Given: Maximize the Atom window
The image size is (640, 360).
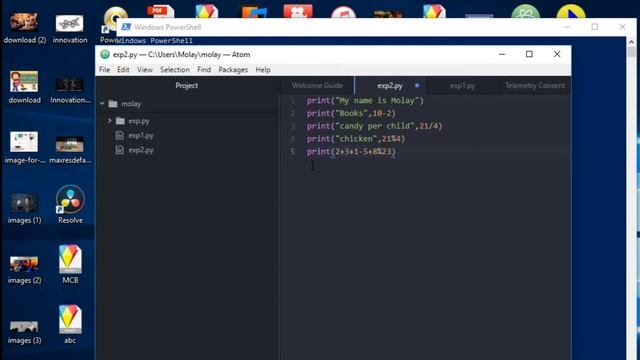Looking at the screenshot, I should [529, 54].
